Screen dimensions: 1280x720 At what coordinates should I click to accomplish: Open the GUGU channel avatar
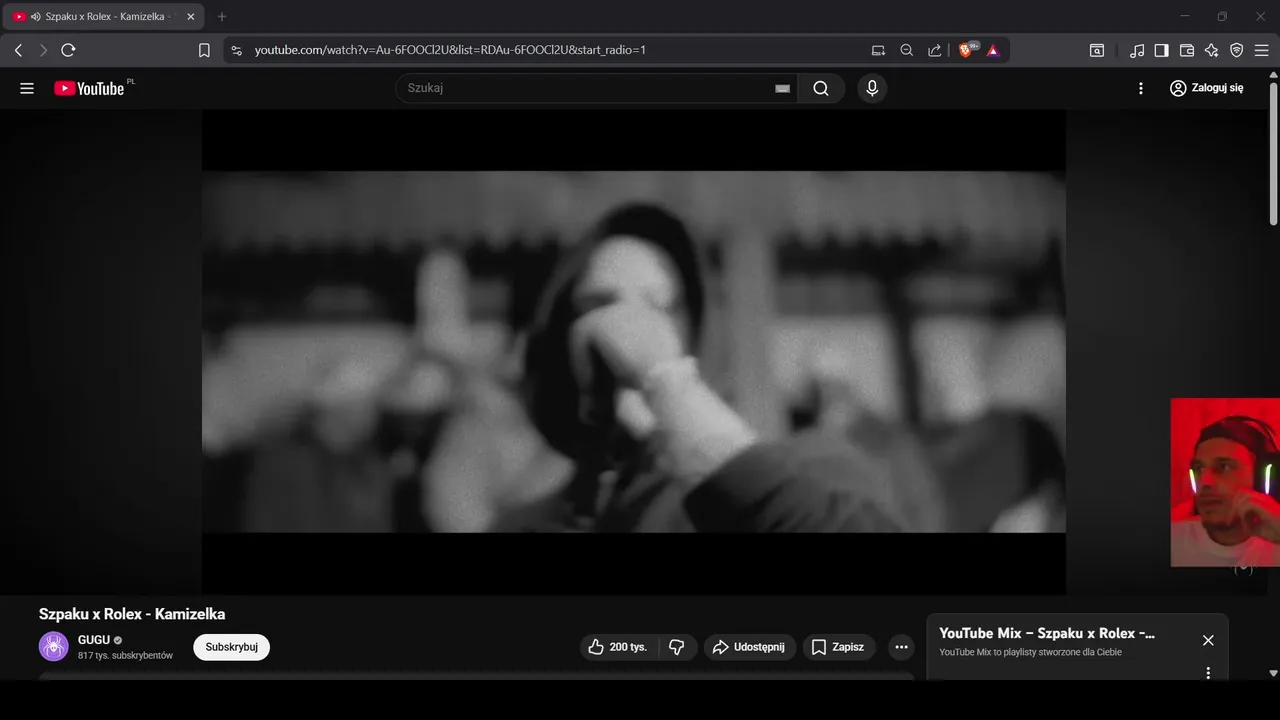coord(54,646)
